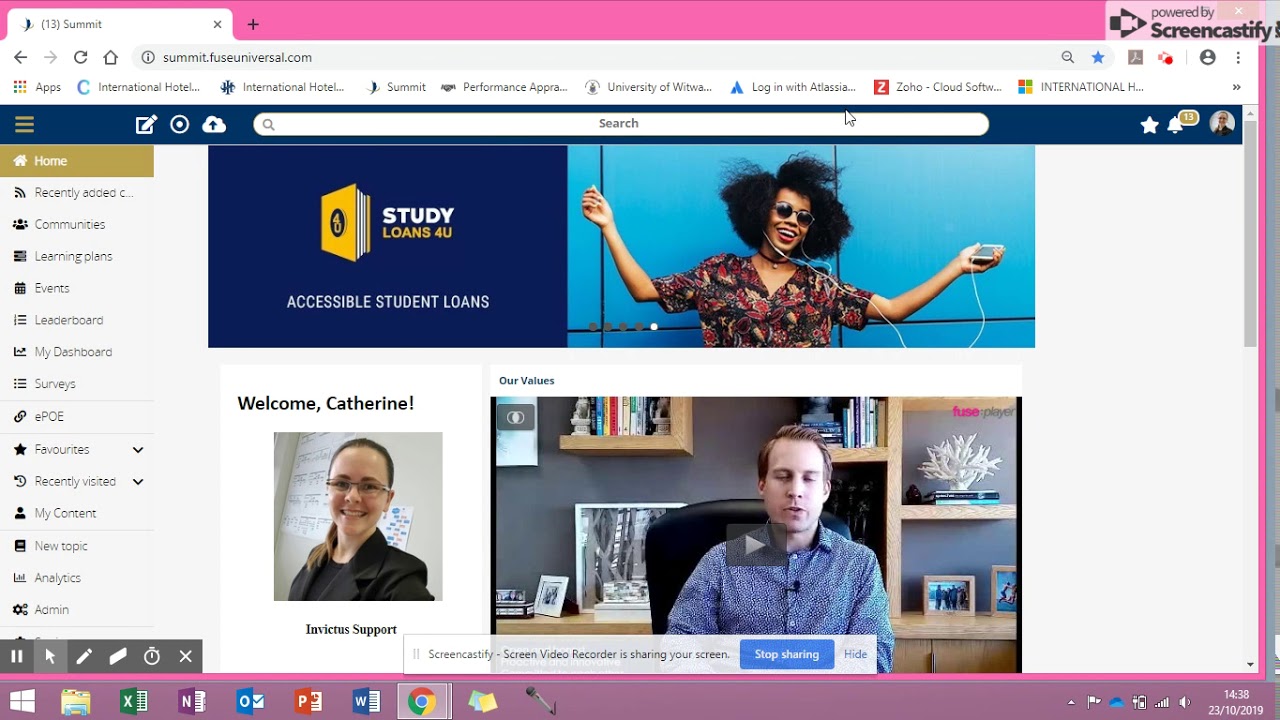The height and width of the screenshot is (720, 1280).
Task: Open Analytics in sidebar
Action: (77, 578)
